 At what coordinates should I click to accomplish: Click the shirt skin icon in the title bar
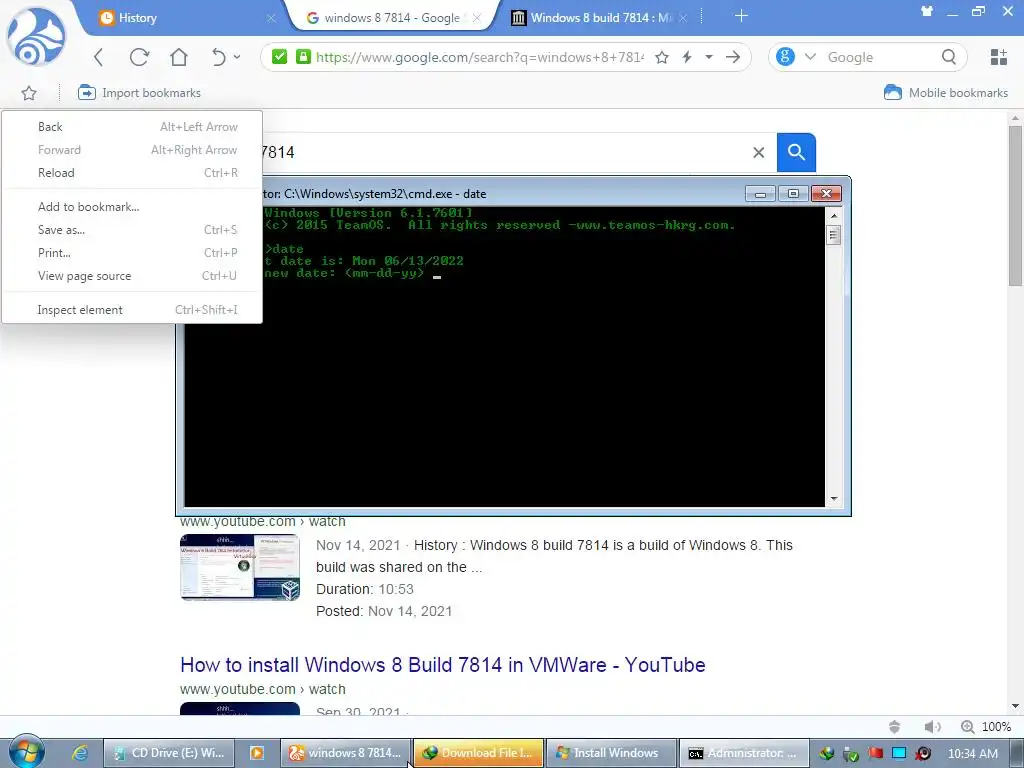pyautogui.click(x=926, y=10)
